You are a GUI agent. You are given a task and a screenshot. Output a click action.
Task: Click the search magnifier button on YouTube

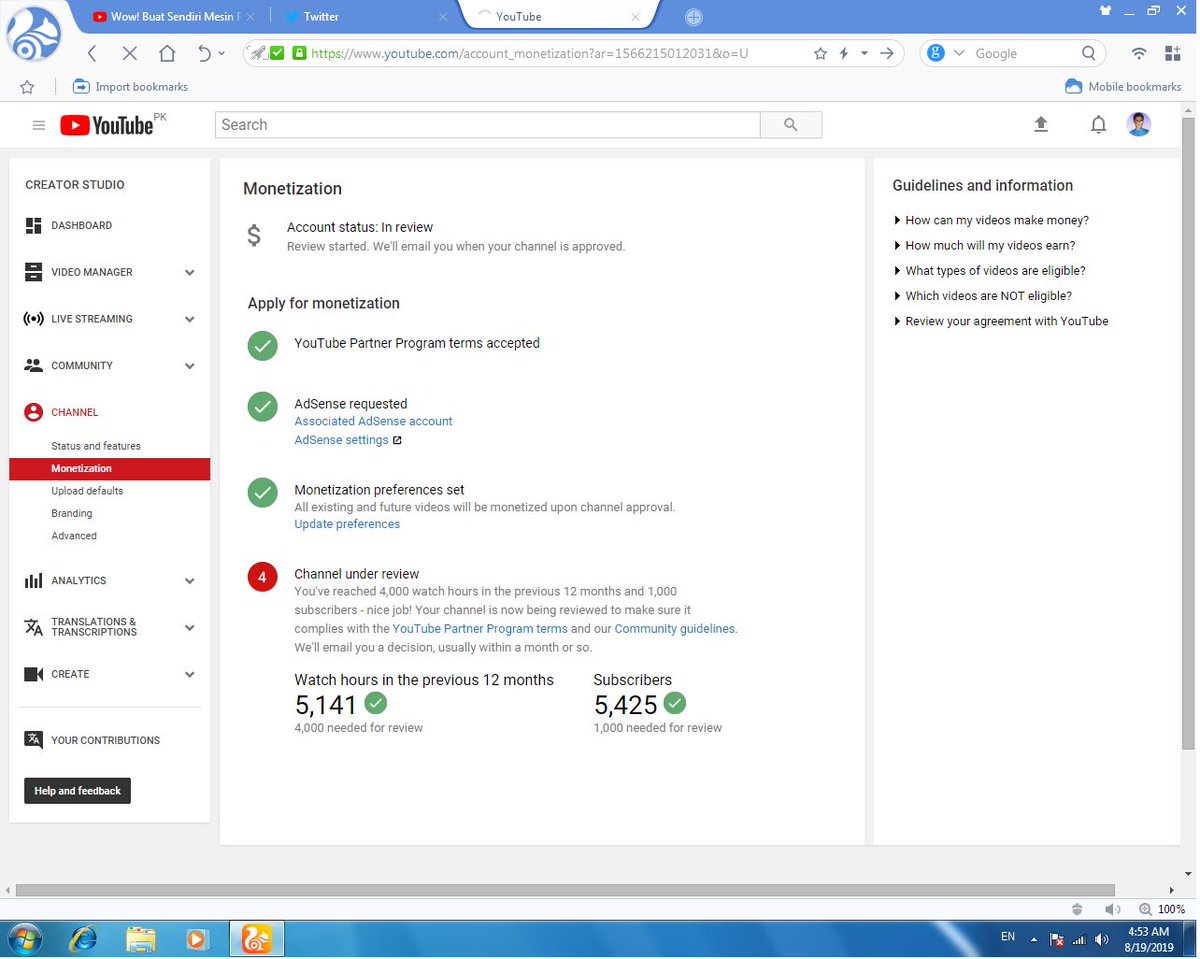[791, 125]
